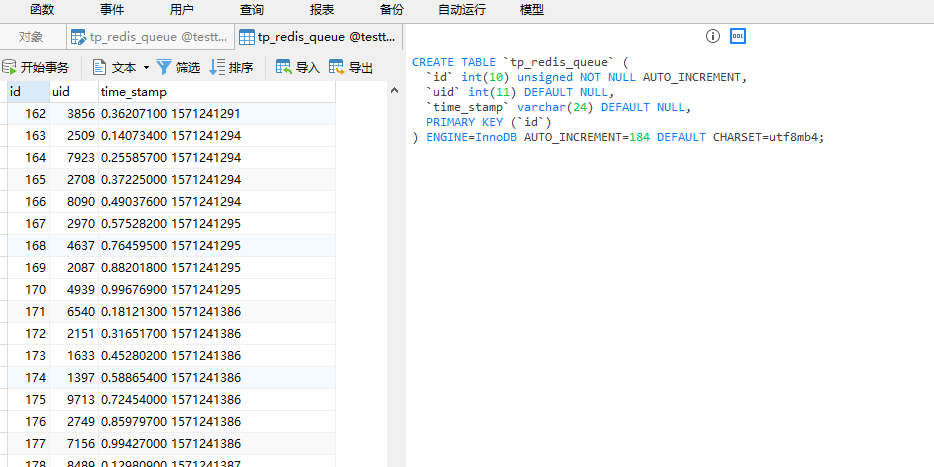Click the 开始事务 label
Screen dimensions: 934x467
pos(45,68)
